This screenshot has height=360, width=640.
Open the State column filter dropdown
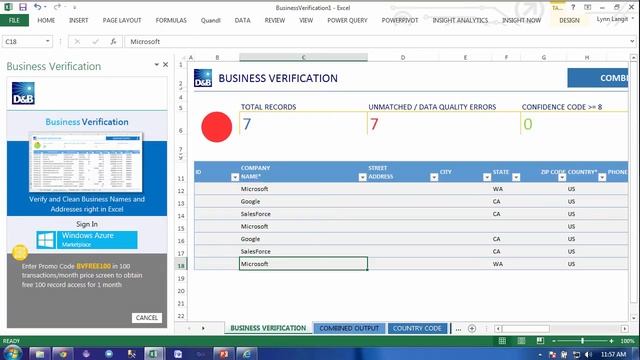(516, 177)
